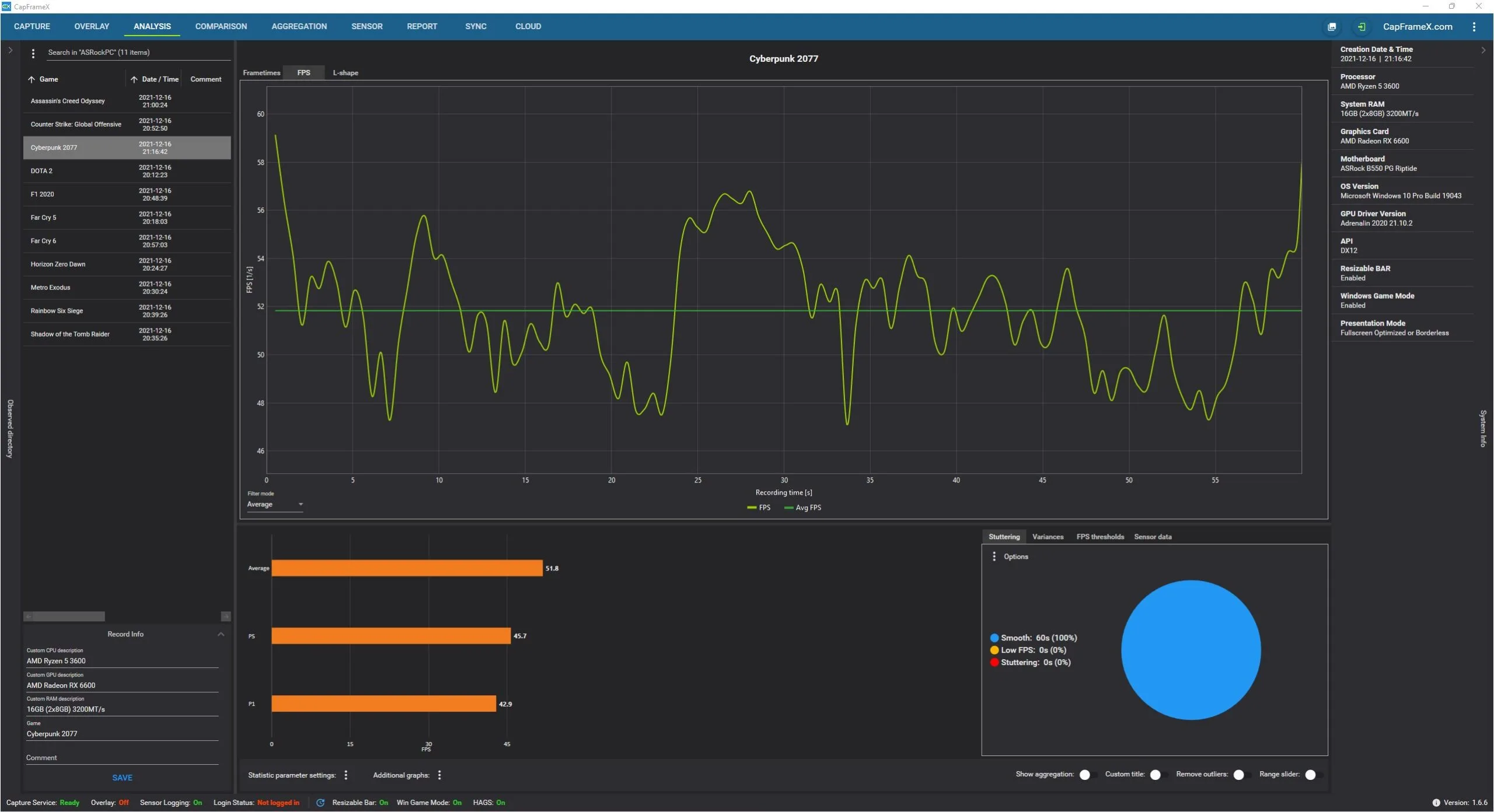Click the refresh icon in the status bar

(x=320, y=803)
